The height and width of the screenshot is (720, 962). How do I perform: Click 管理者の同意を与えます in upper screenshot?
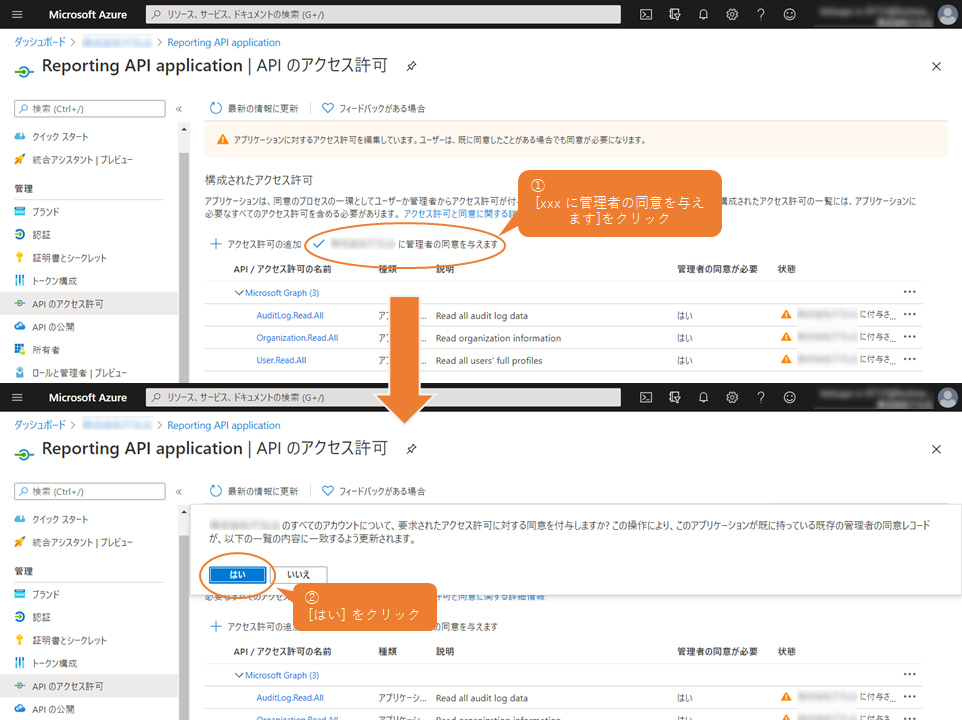(x=406, y=244)
